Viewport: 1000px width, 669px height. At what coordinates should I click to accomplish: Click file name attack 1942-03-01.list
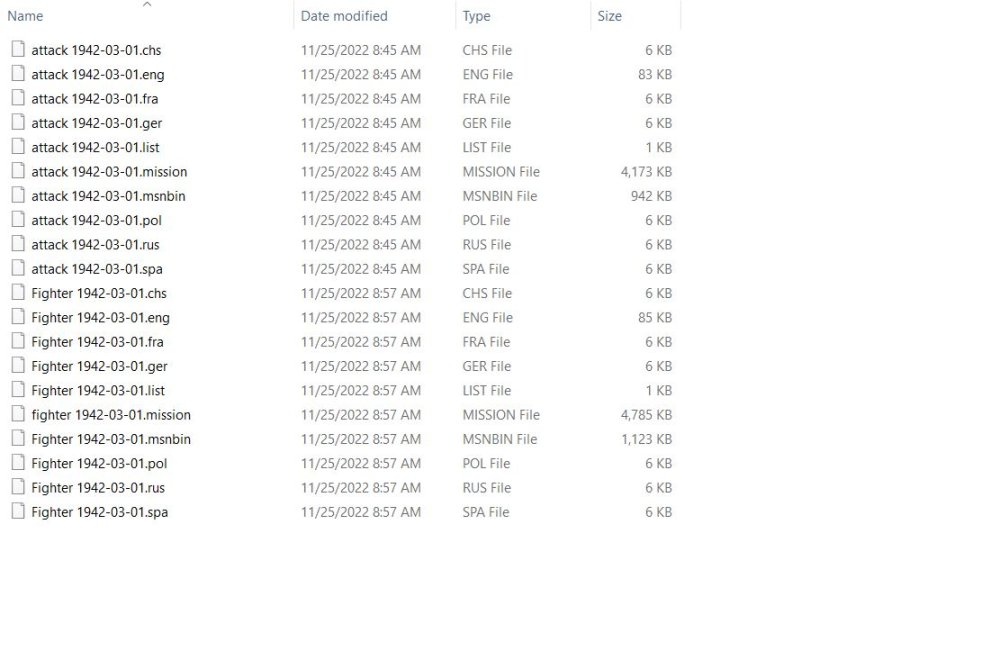pyautogui.click(x=95, y=147)
